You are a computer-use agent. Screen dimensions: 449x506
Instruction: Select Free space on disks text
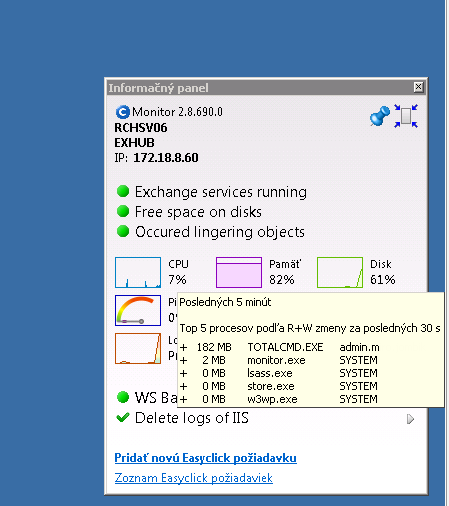[x=198, y=212]
